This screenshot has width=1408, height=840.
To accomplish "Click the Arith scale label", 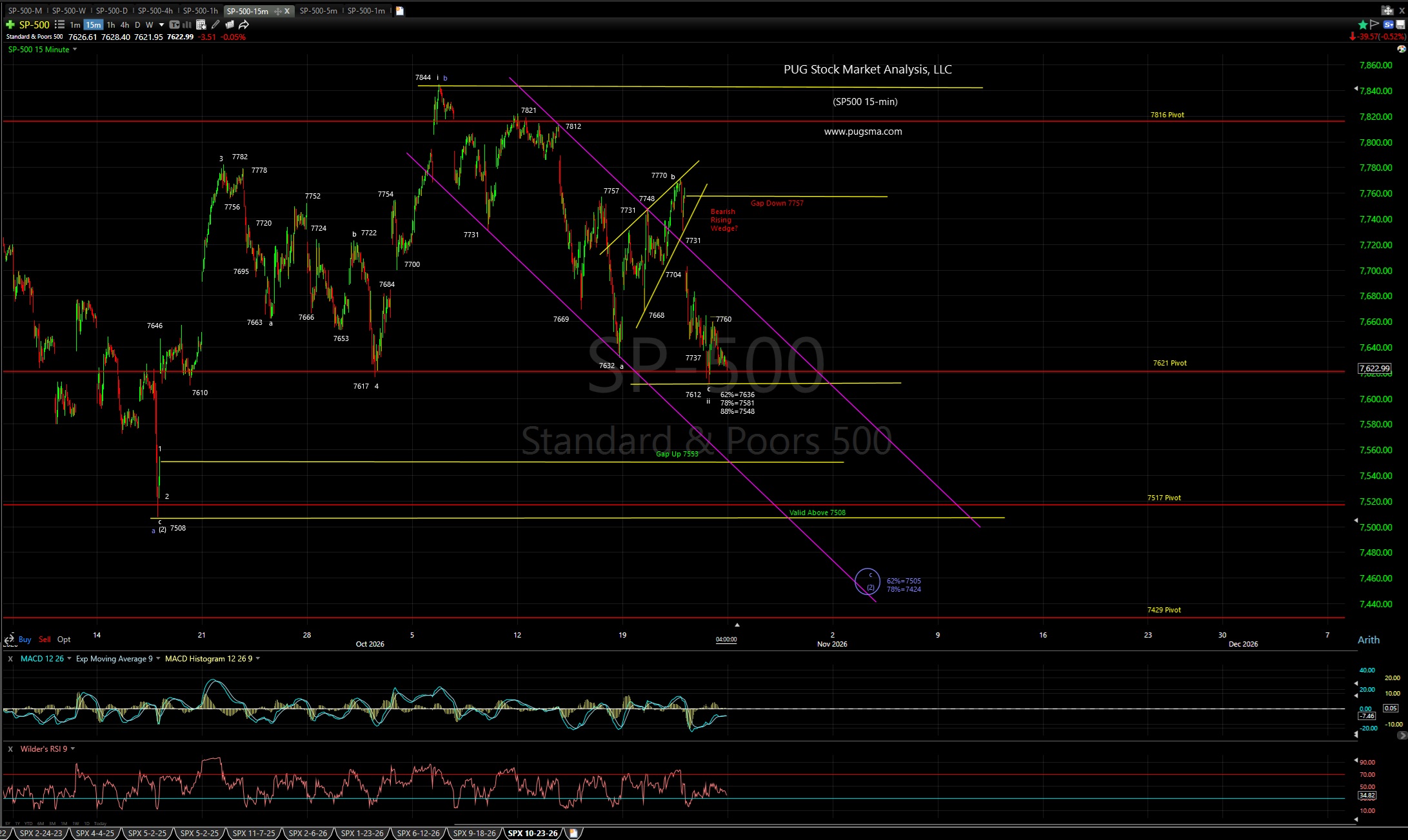I will click(1369, 640).
